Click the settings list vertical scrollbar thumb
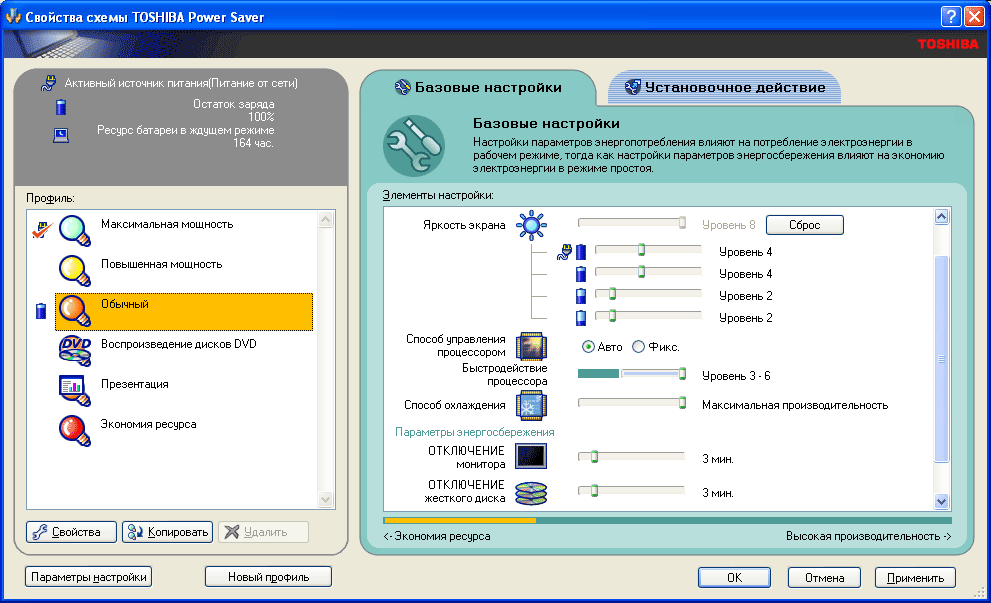 942,359
